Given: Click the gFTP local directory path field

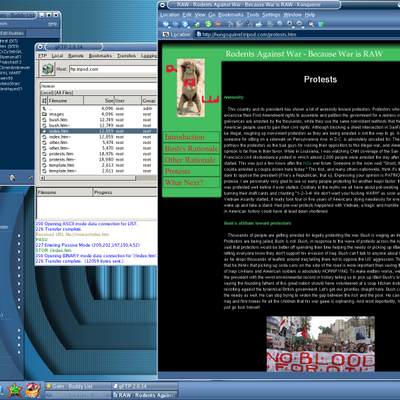Looking at the screenshot, I should coord(98,86).
